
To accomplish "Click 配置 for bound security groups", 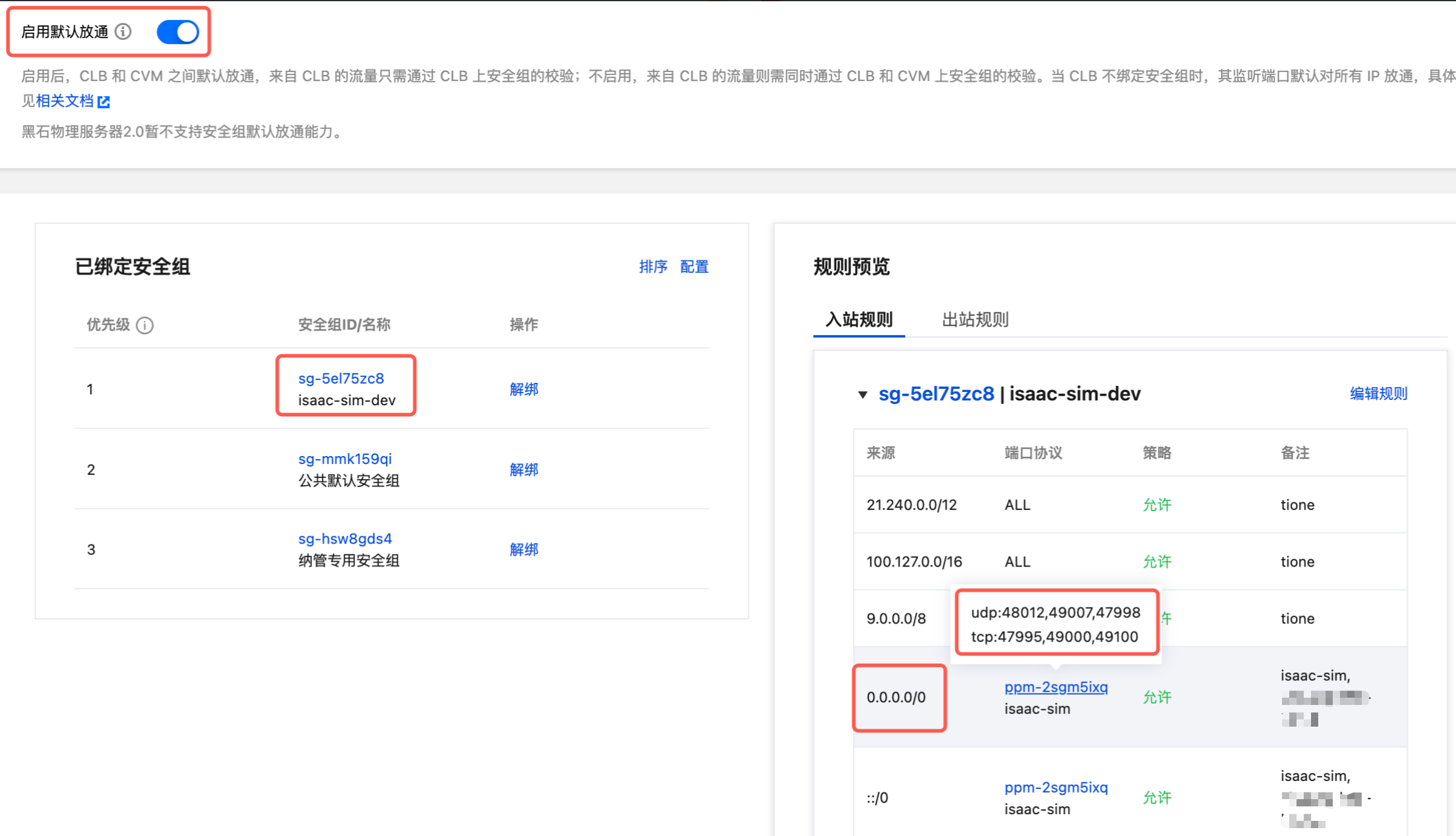I will [x=694, y=266].
